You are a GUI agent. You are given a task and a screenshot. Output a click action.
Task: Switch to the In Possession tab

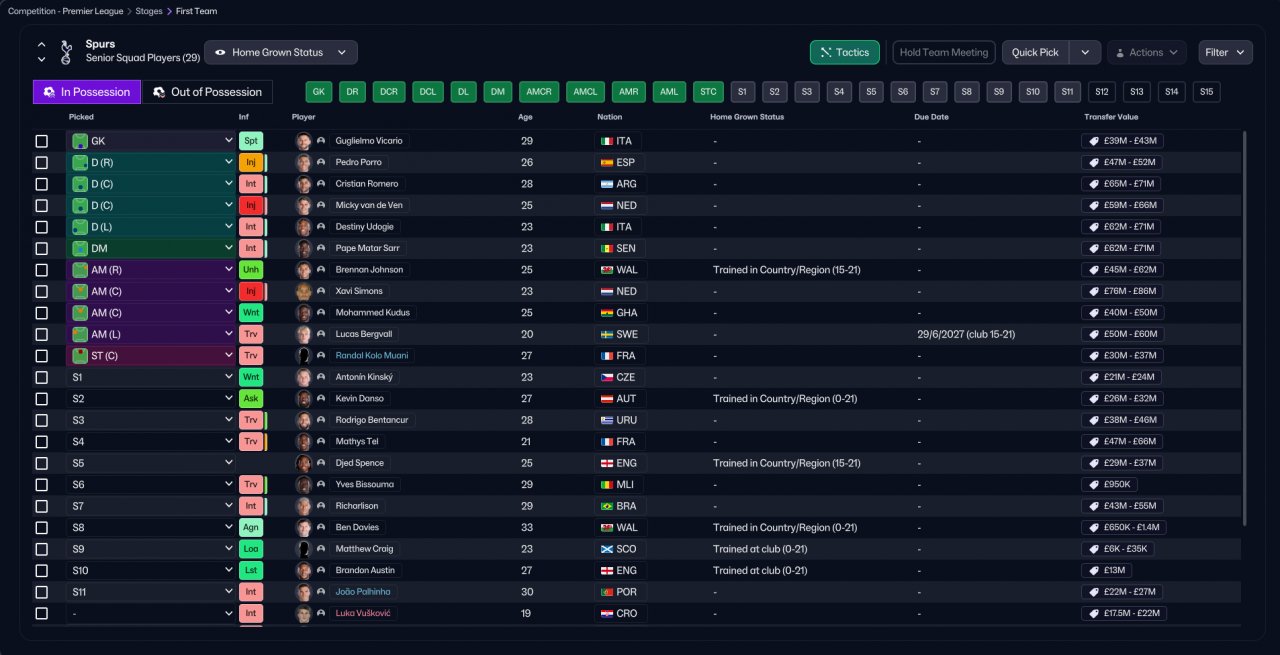point(87,92)
